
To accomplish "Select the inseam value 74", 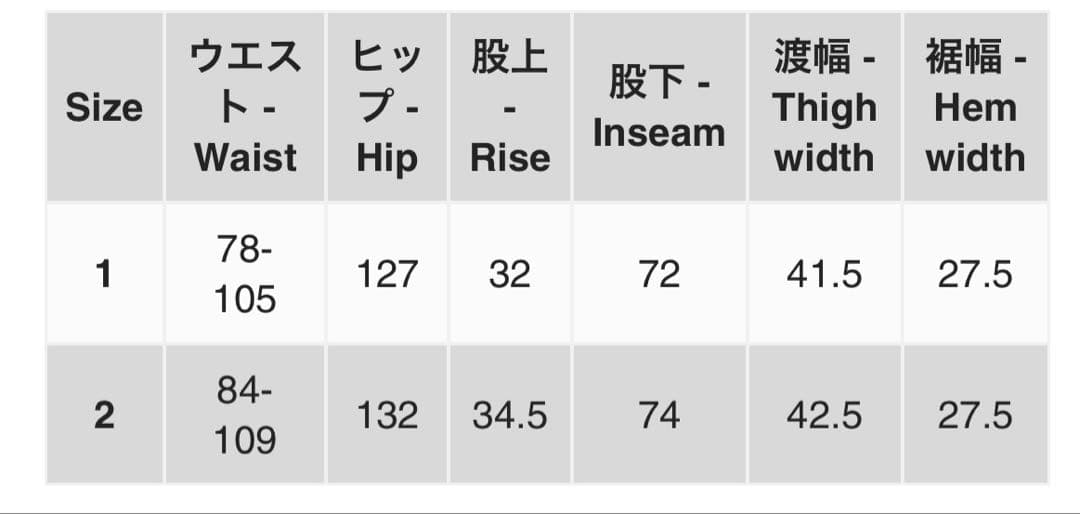I will (659, 415).
